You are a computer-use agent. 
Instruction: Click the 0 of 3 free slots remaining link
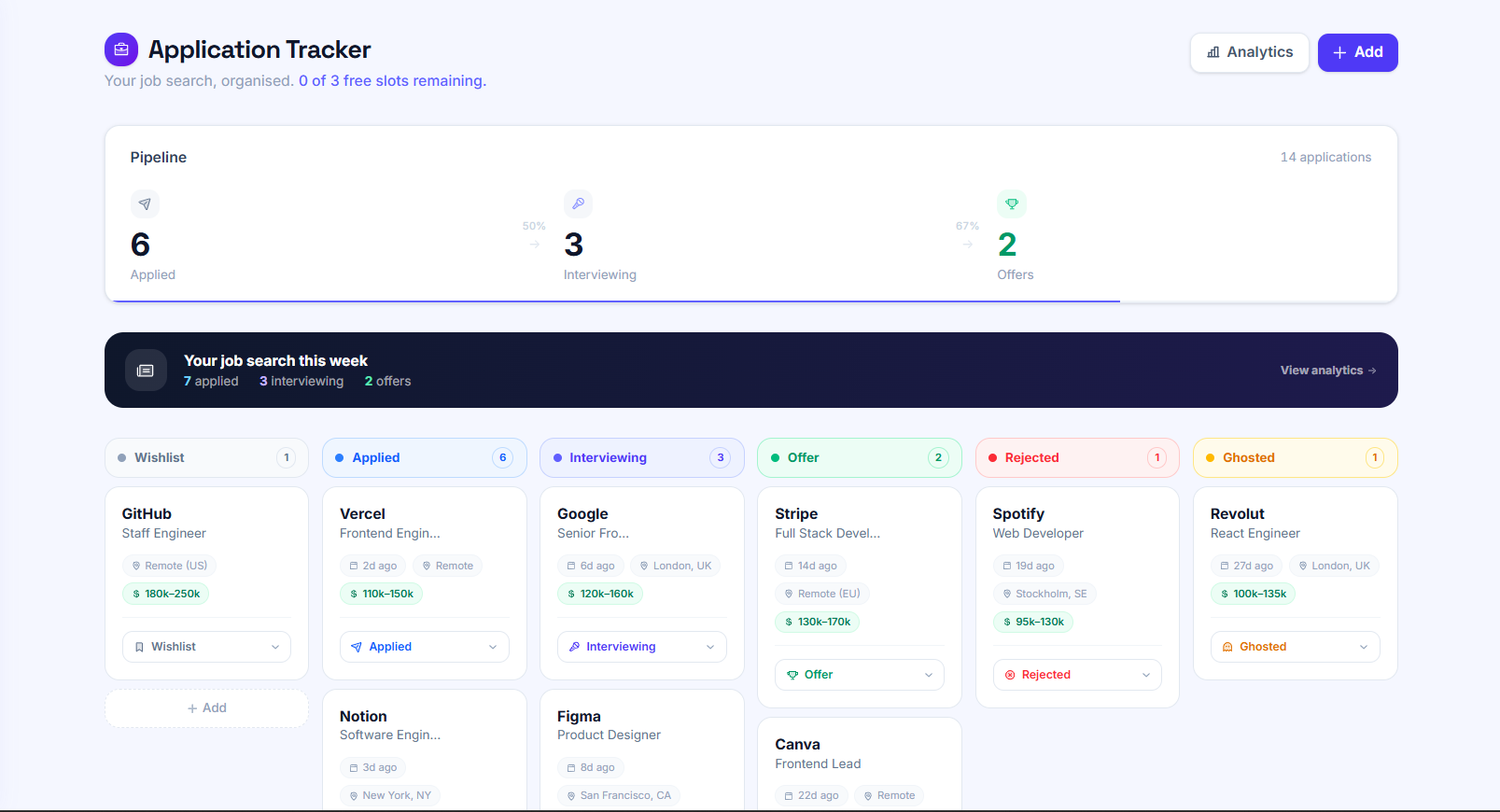tap(392, 81)
